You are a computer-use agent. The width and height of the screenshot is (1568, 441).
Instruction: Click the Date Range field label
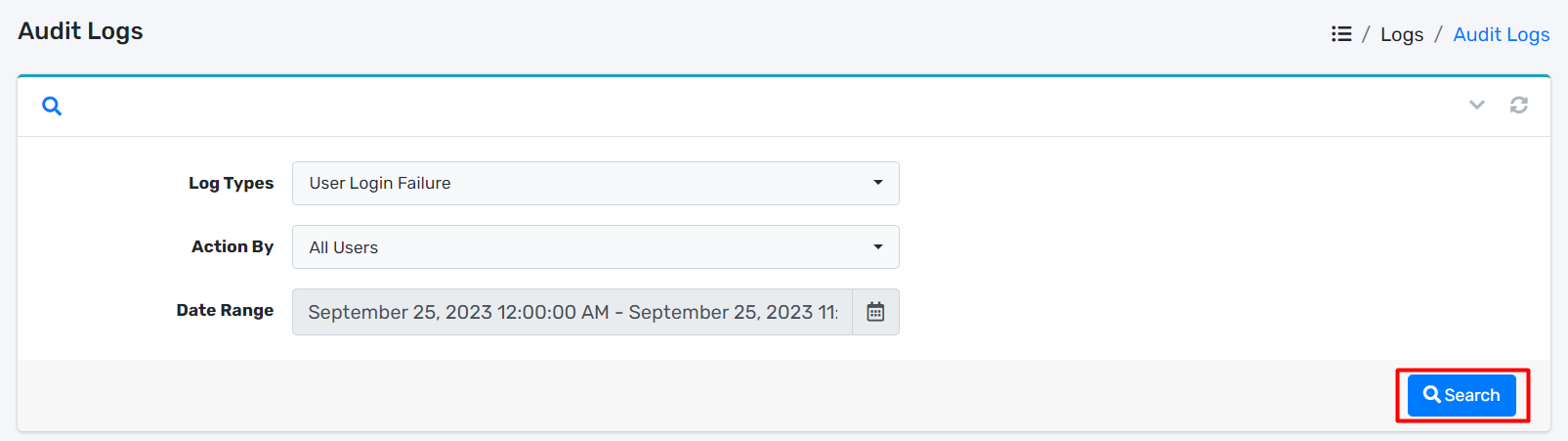(225, 310)
